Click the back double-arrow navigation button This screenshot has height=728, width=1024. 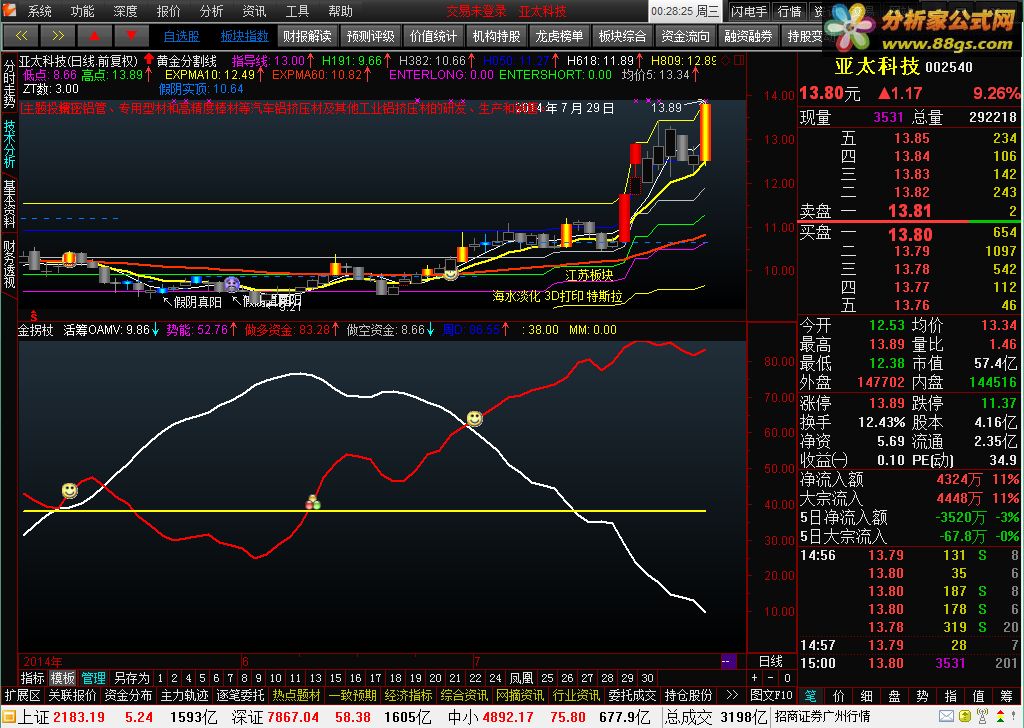click(21, 36)
